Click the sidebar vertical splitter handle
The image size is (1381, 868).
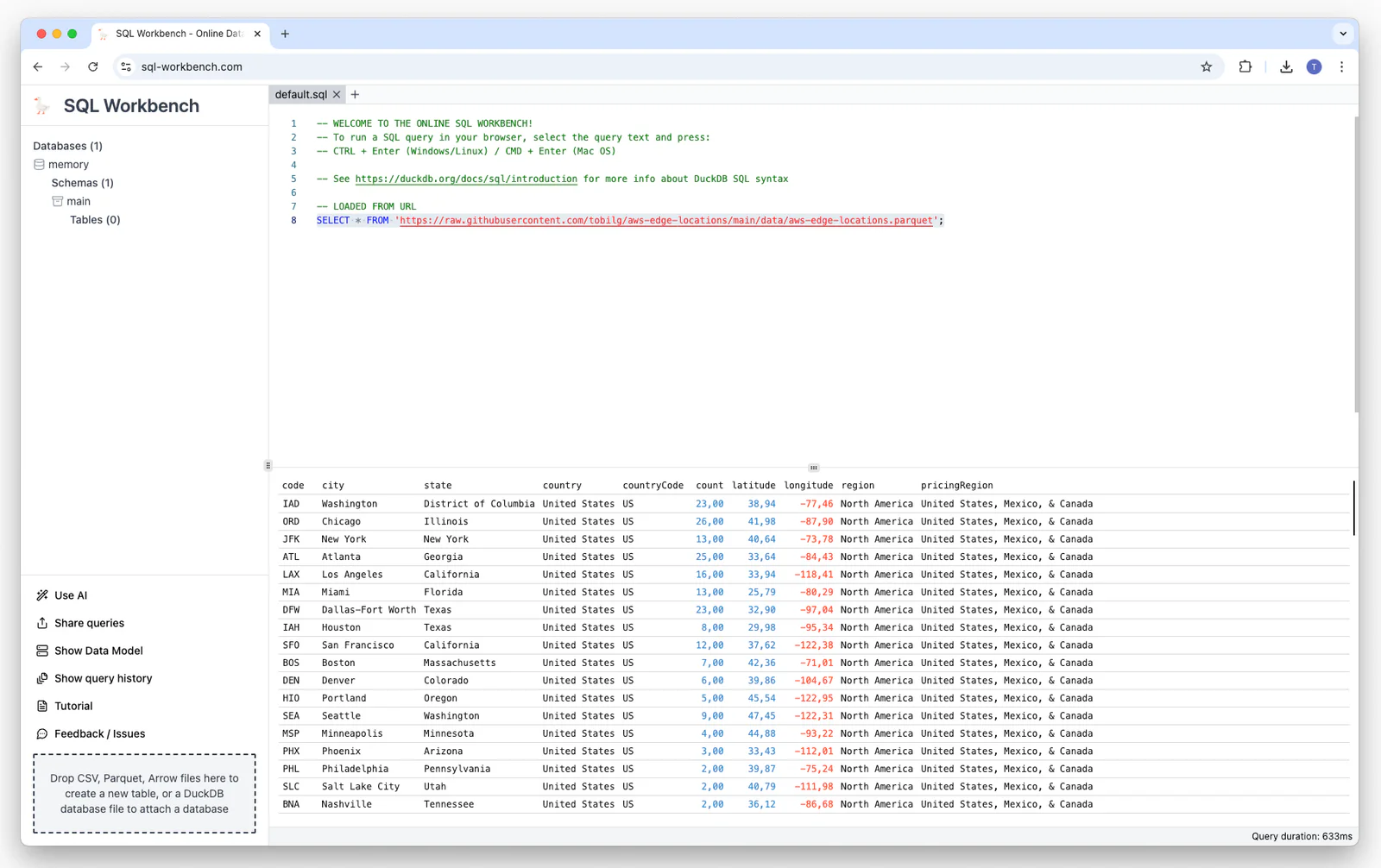point(268,466)
